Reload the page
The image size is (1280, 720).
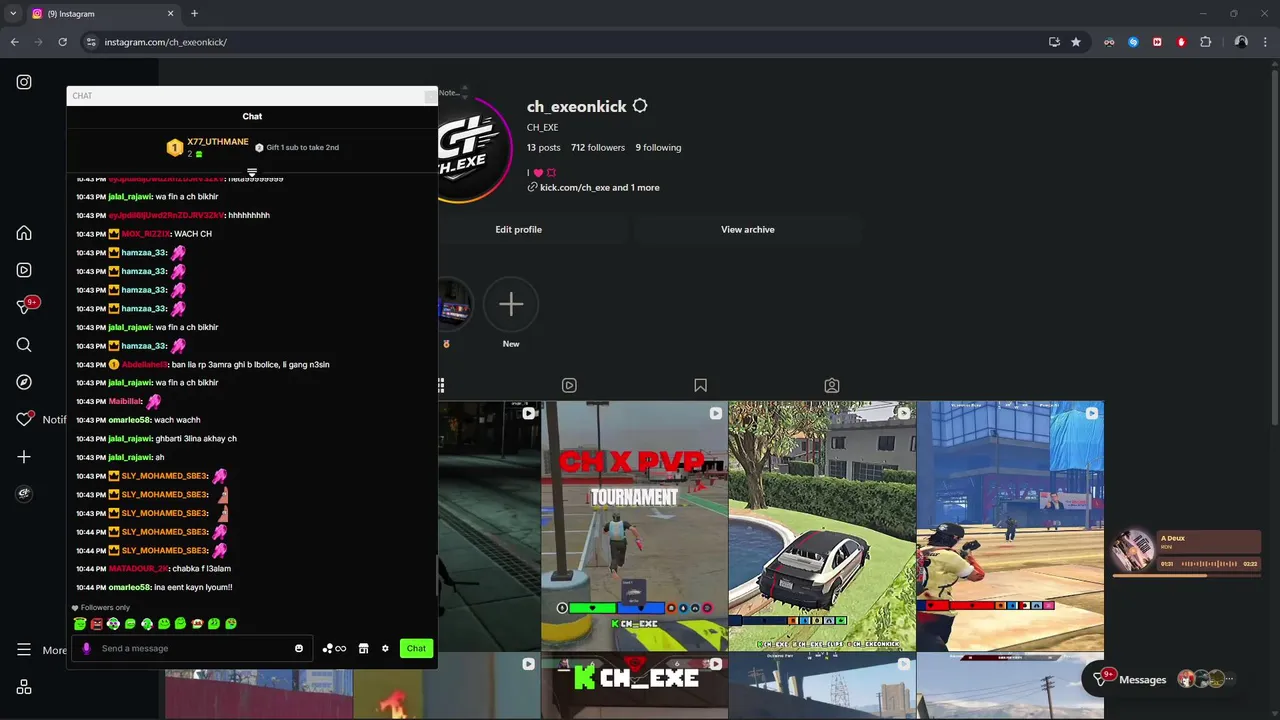point(62,42)
